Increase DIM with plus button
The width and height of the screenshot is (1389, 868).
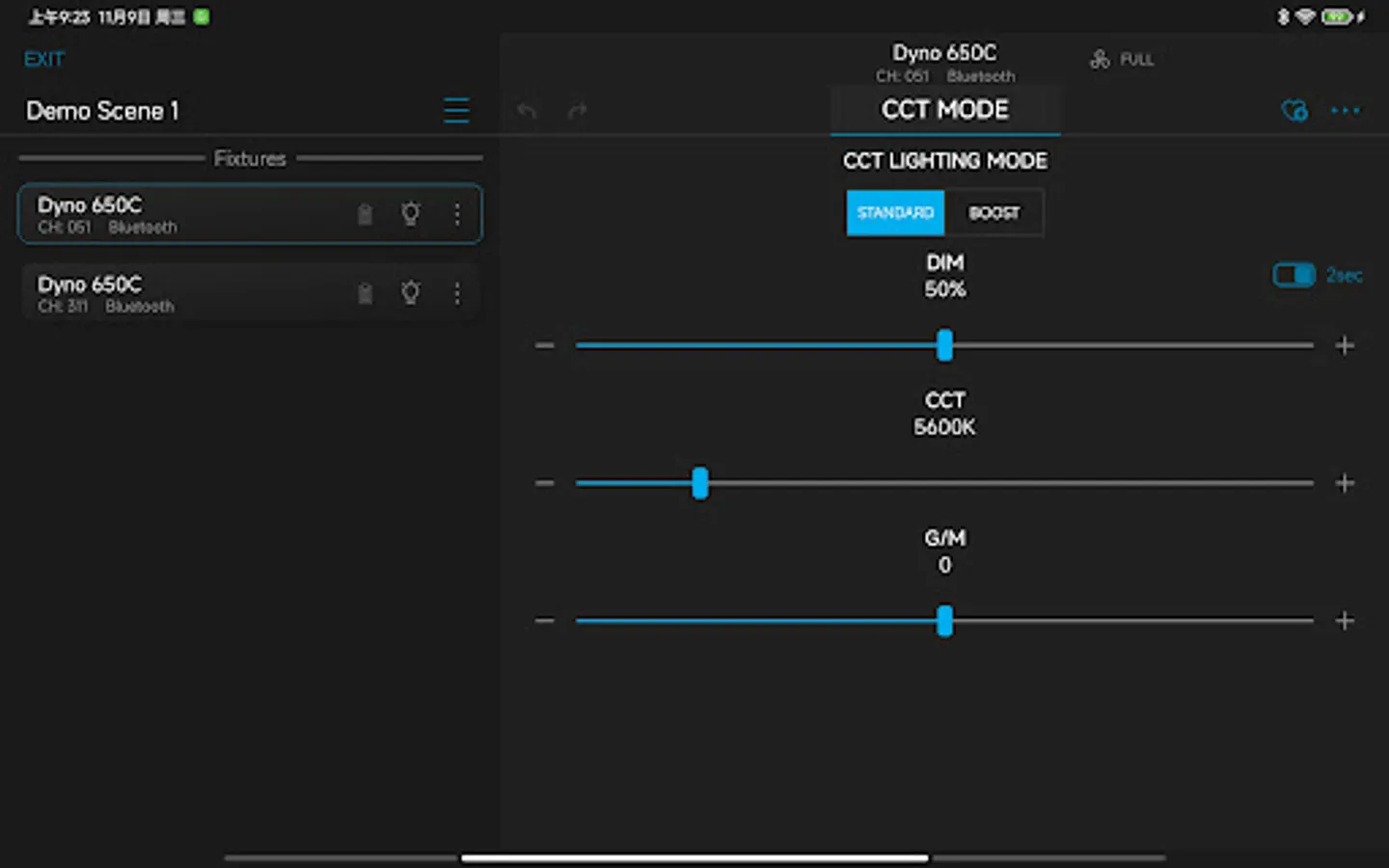1345,345
